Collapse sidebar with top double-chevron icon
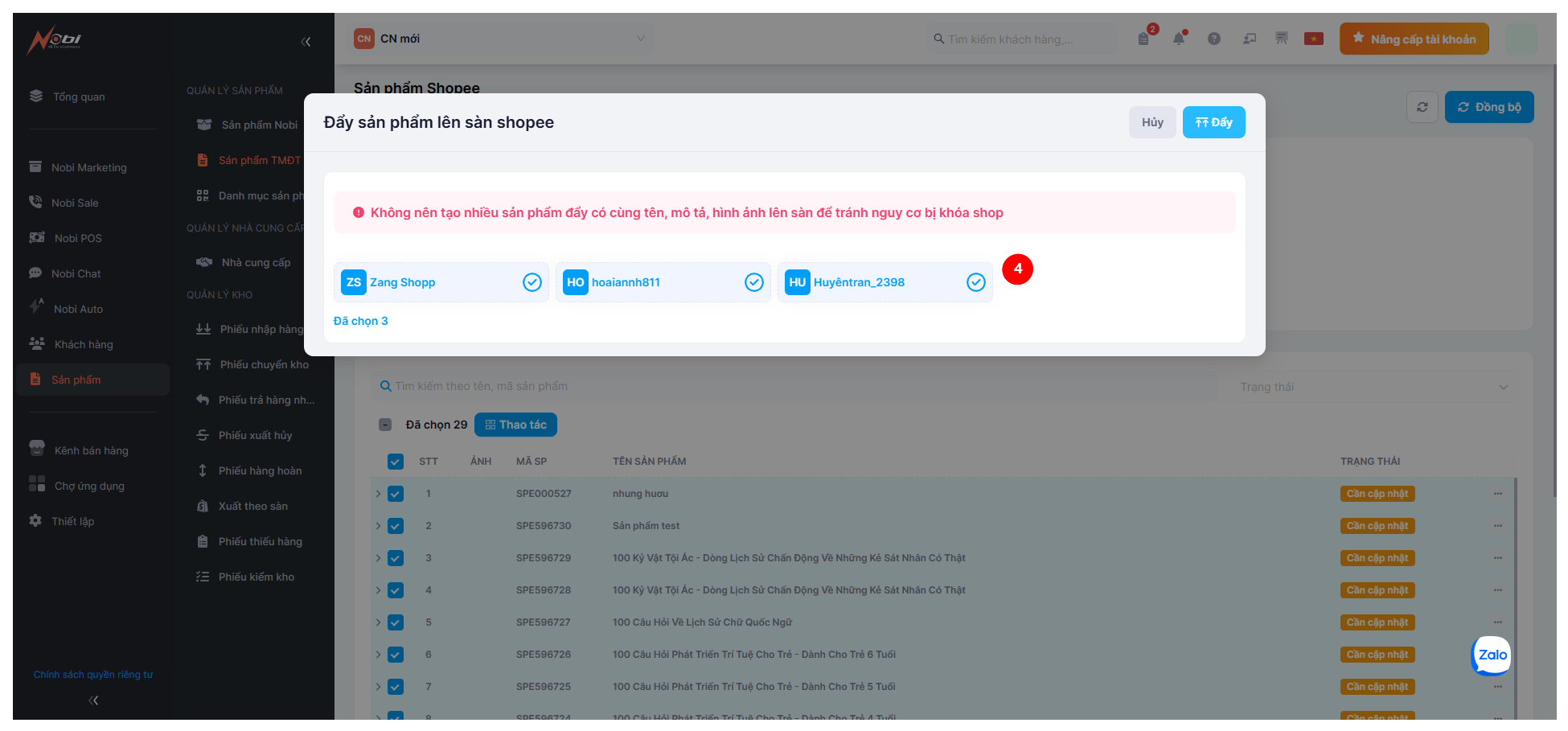 (306, 42)
